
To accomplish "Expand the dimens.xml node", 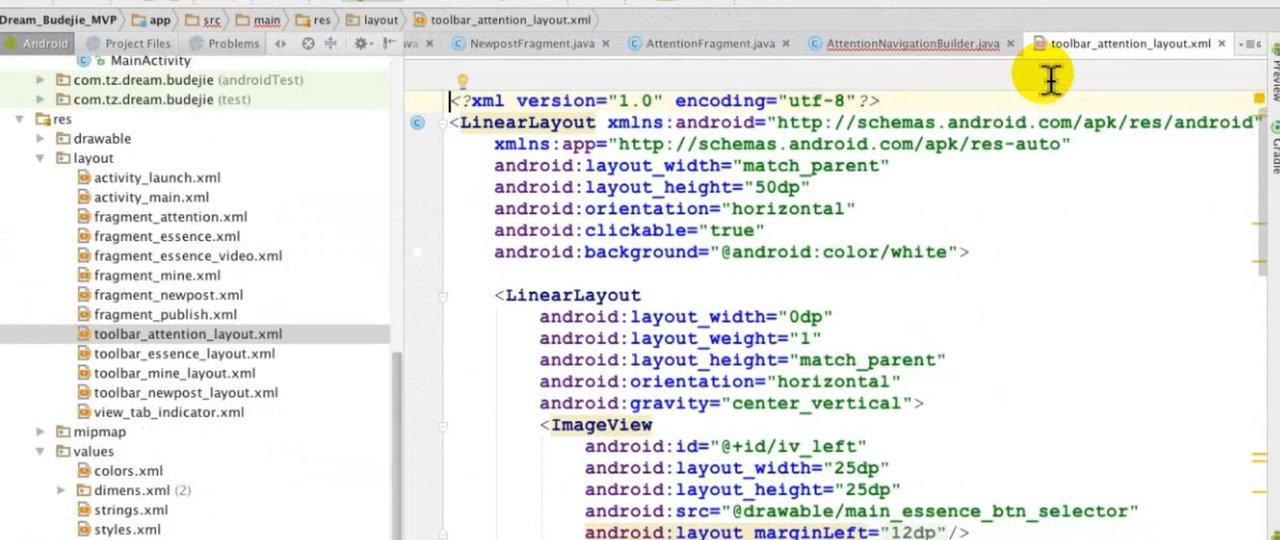I will click(61, 491).
